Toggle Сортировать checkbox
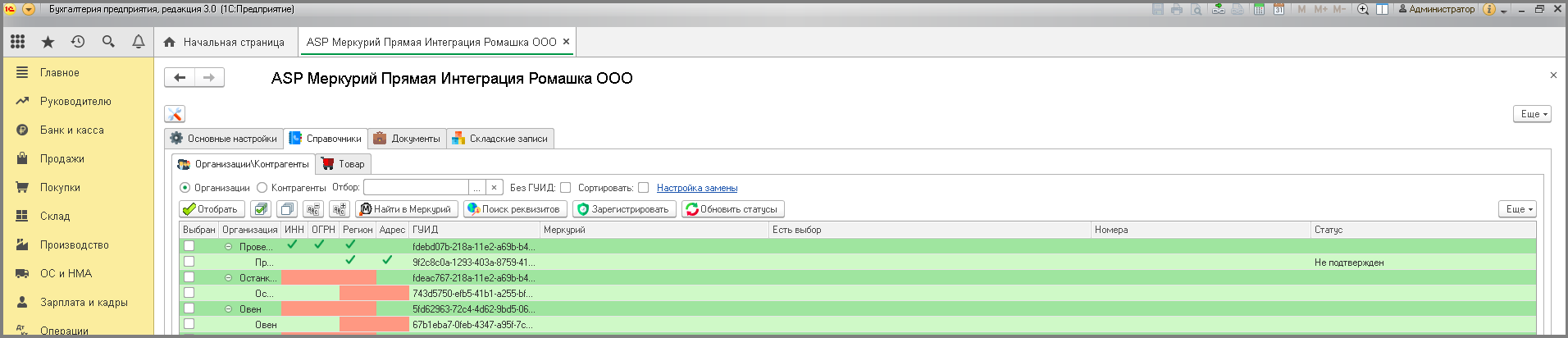Screen dimensions: 1568x338 pyautogui.click(x=643, y=188)
